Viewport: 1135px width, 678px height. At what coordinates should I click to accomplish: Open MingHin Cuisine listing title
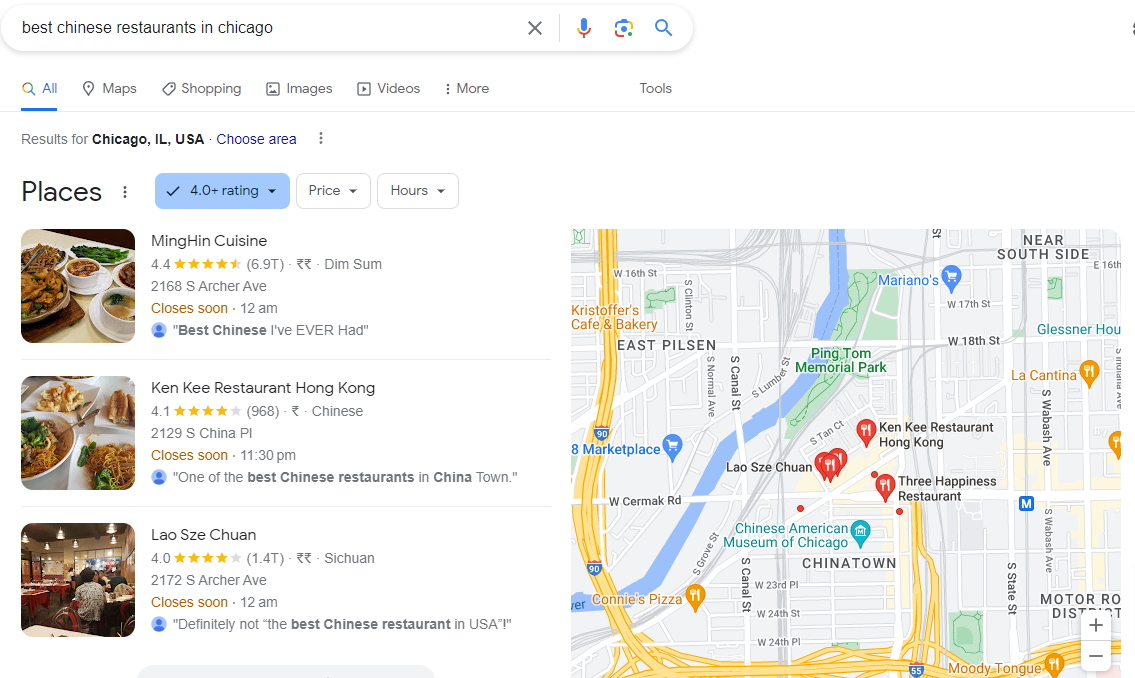208,240
